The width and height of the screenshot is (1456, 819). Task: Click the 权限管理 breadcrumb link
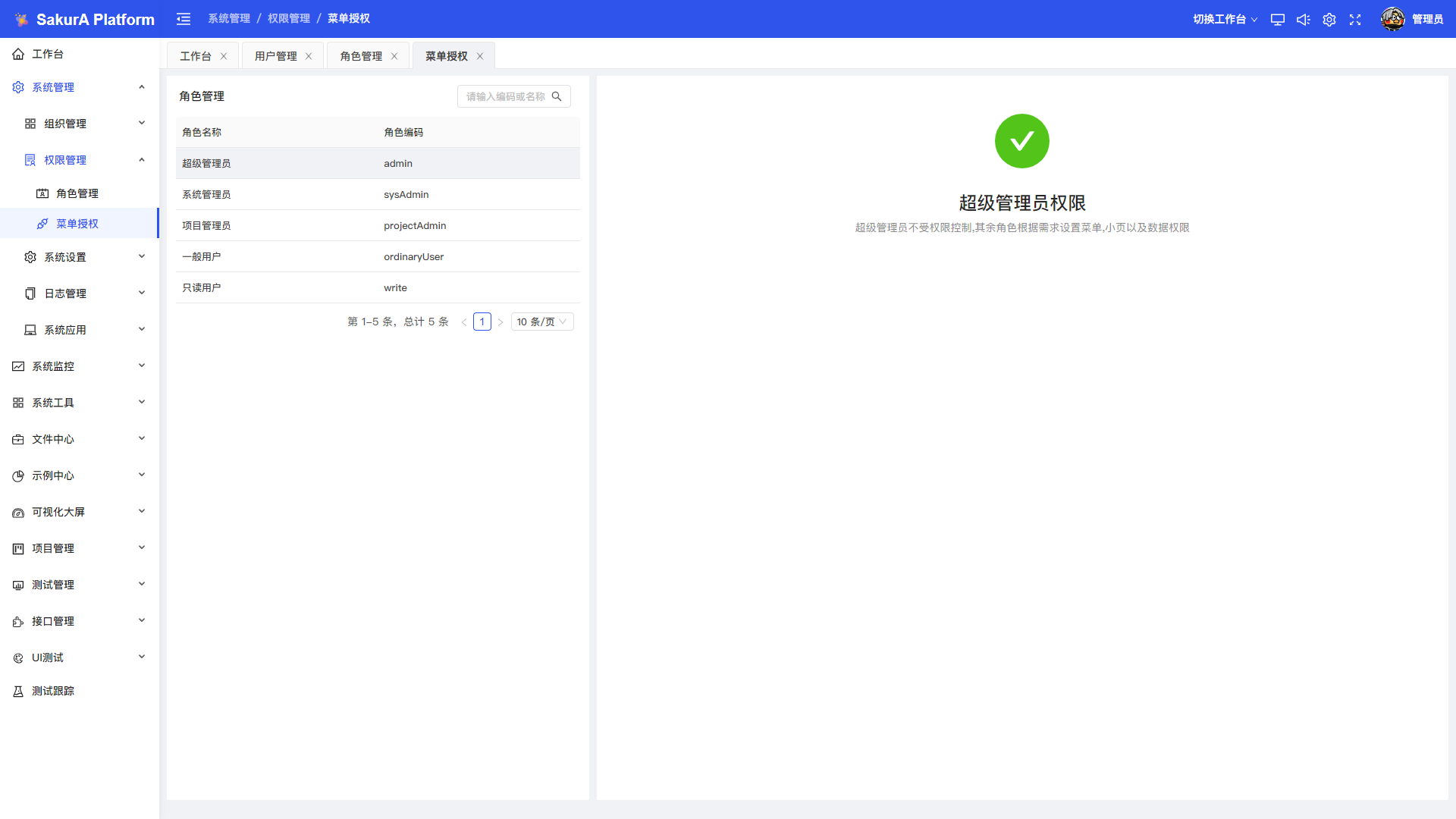click(288, 18)
